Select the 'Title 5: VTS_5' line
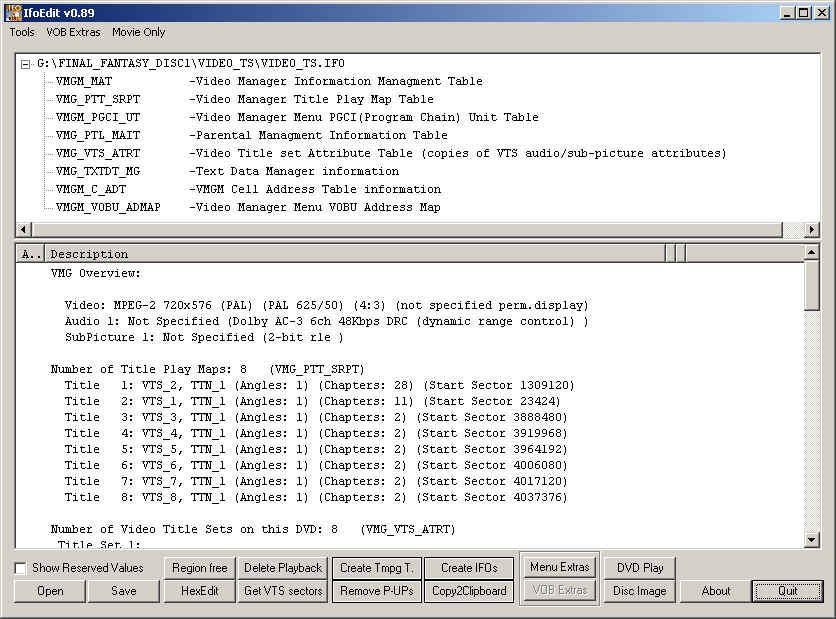 pos(316,449)
